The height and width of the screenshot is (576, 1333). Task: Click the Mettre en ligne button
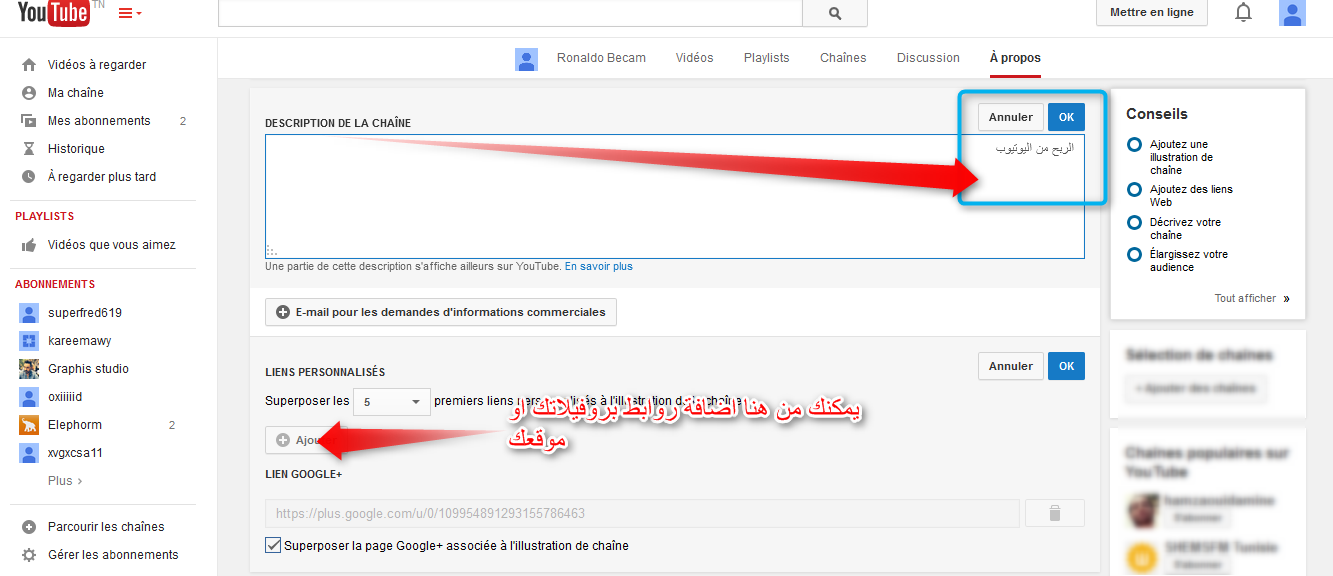click(x=1151, y=13)
